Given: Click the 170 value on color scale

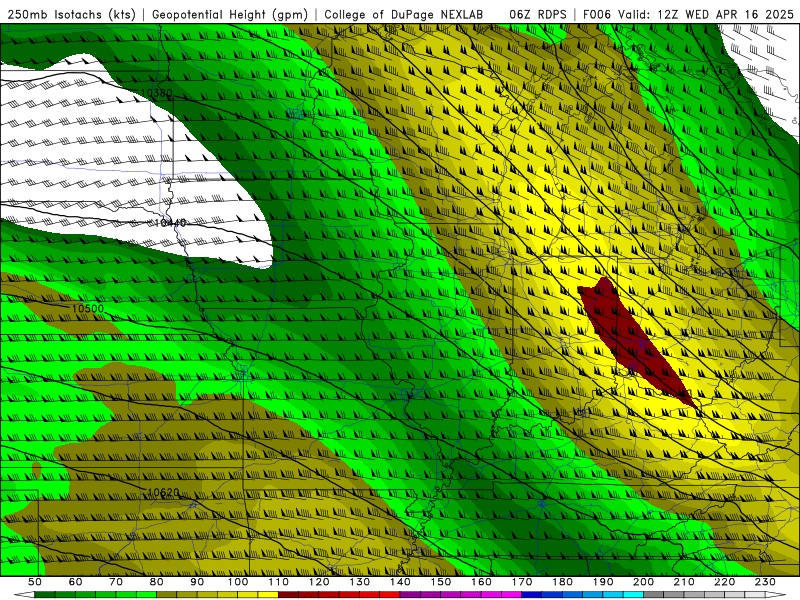Looking at the screenshot, I should [522, 582].
